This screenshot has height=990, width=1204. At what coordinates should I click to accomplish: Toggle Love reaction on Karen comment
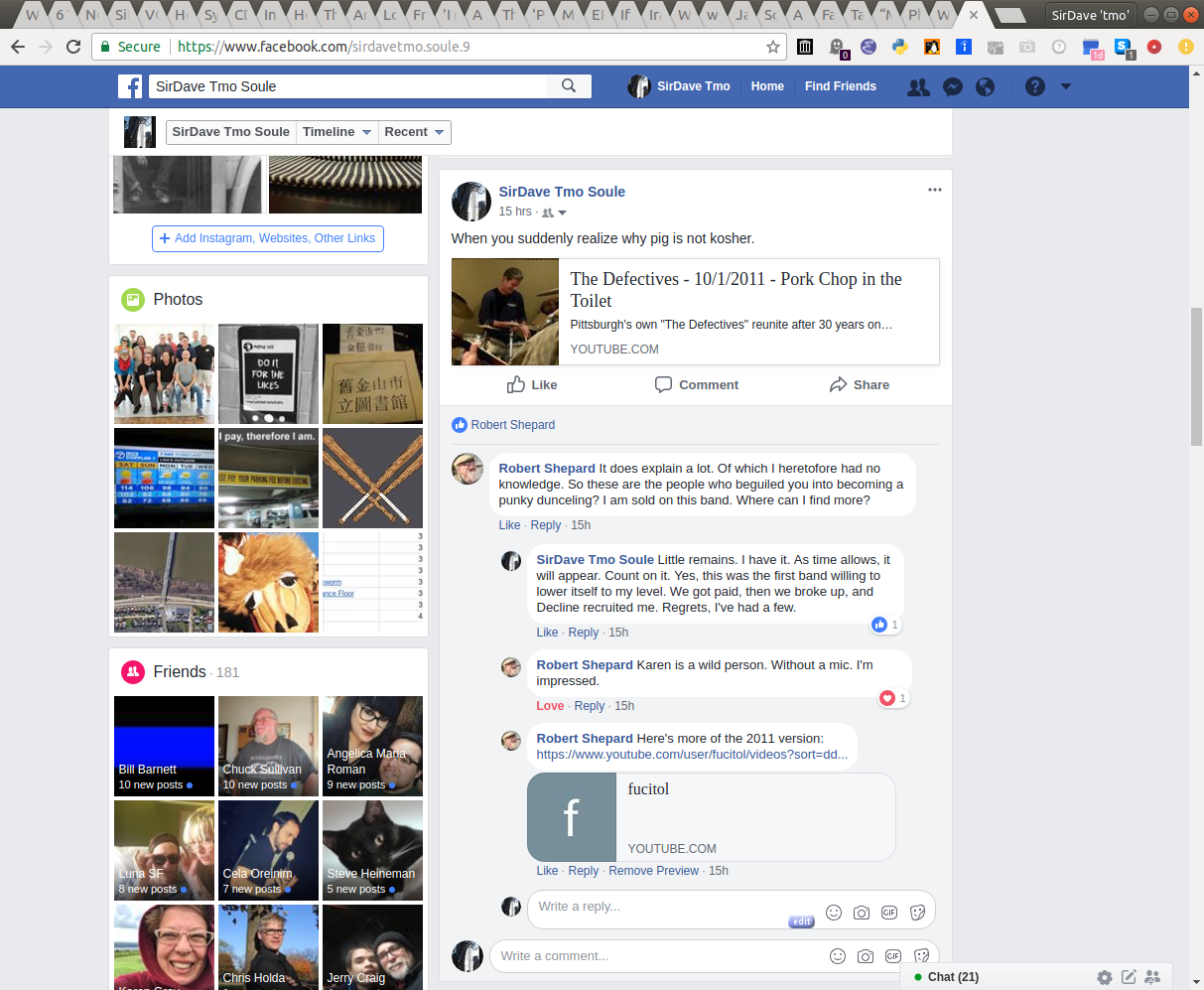(550, 706)
